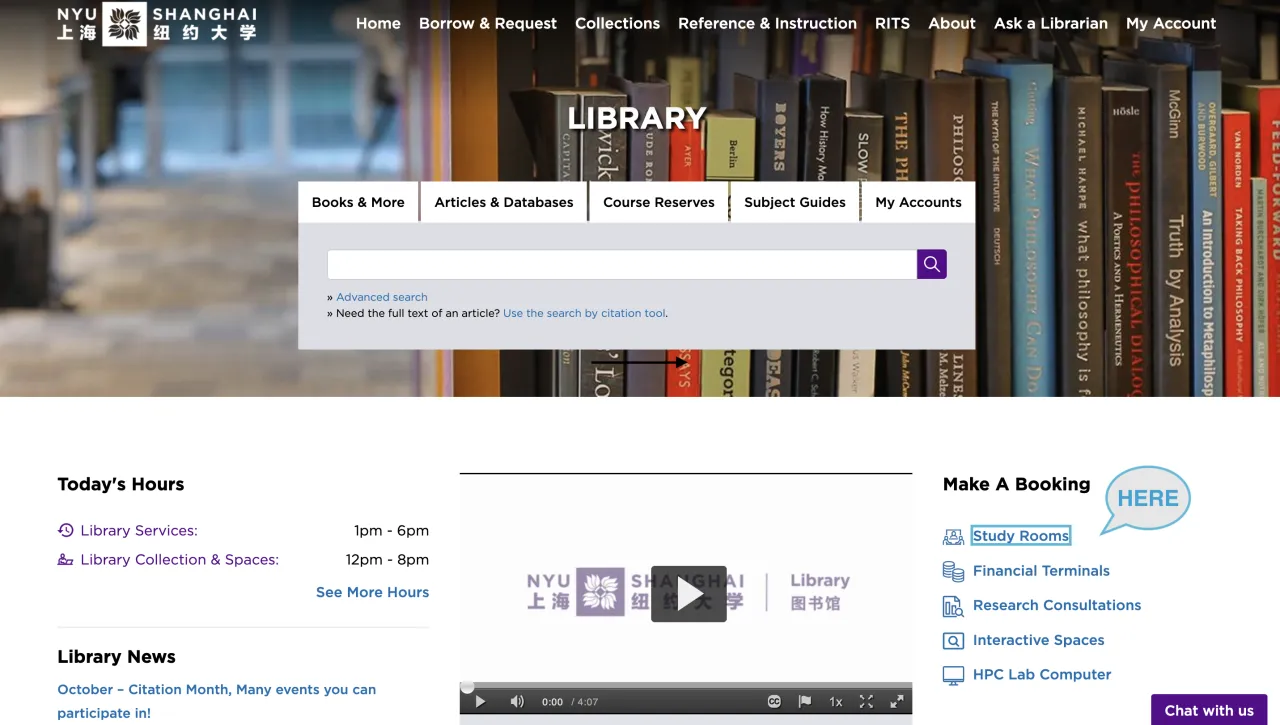Screen dimensions: 1280x725
Task: Focus the library search input field
Action: [x=622, y=264]
